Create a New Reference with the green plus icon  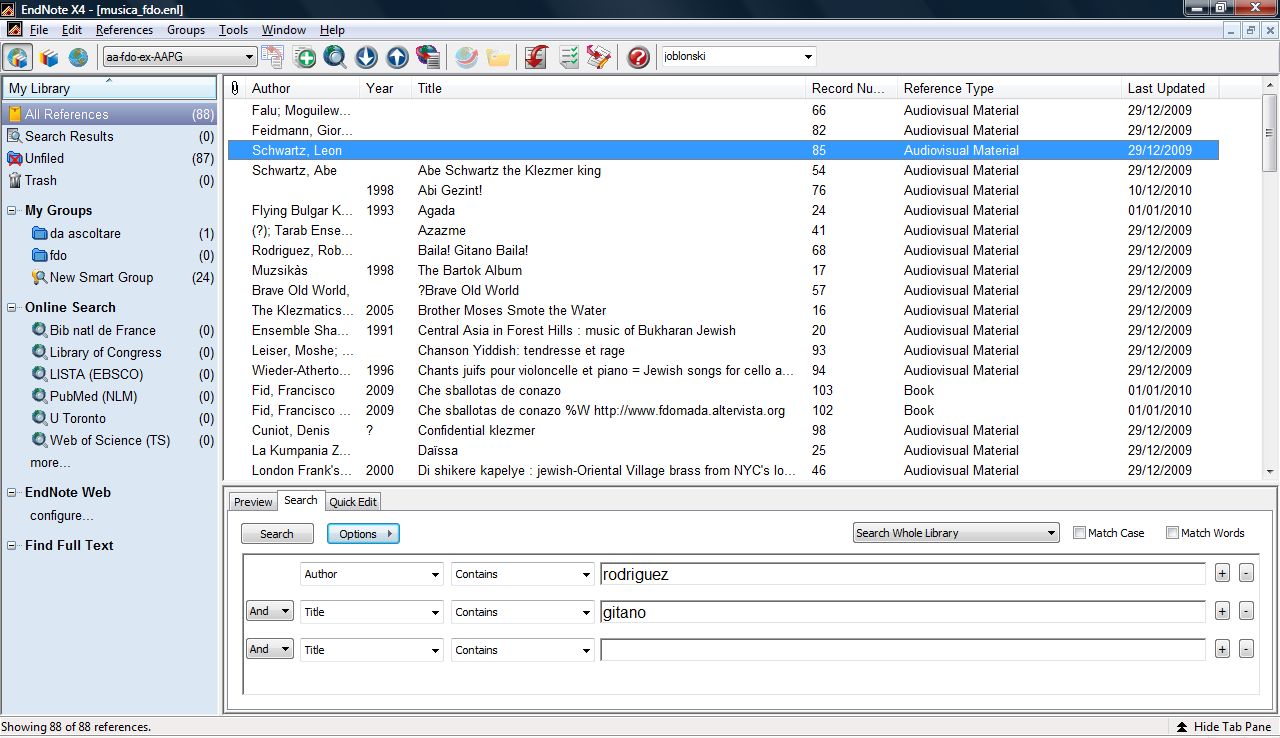(x=304, y=57)
